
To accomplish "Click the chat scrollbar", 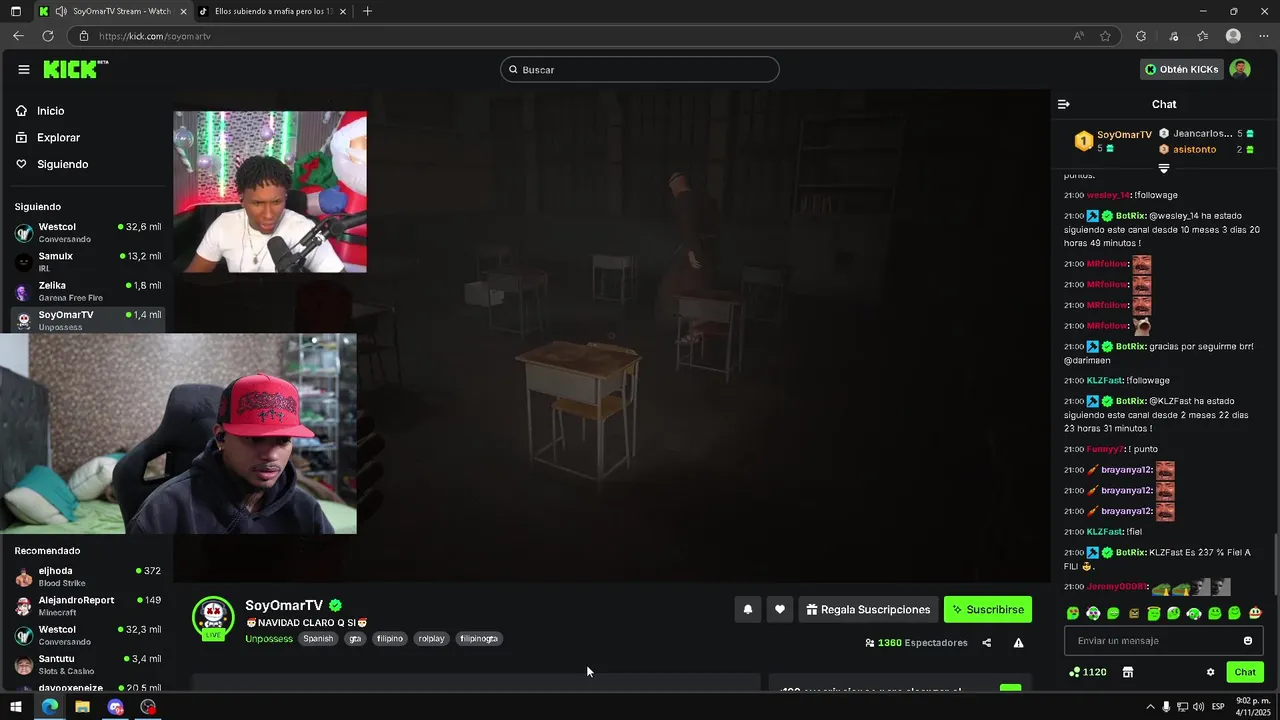I will click(x=1275, y=565).
